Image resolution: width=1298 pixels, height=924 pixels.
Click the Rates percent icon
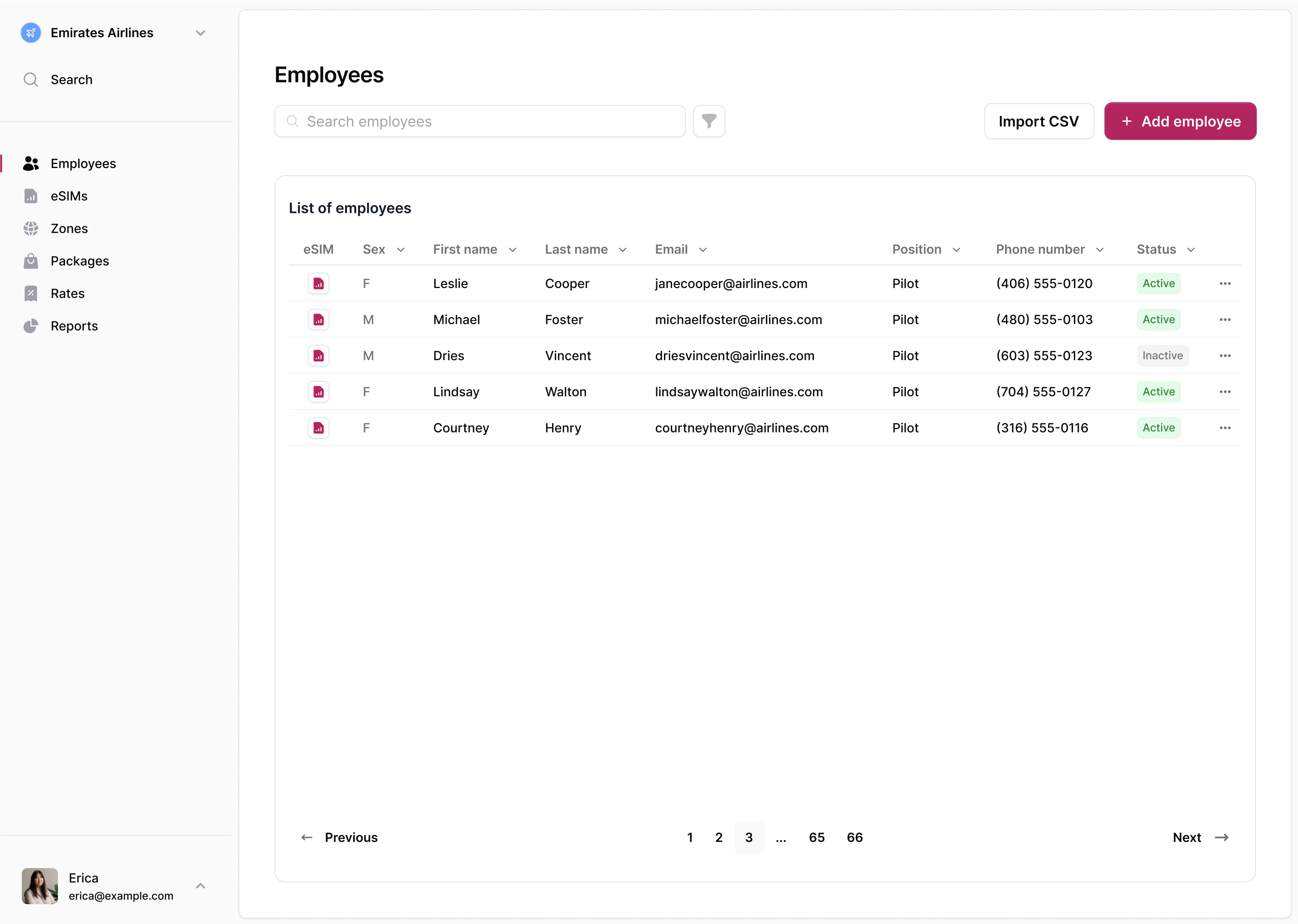tap(31, 294)
